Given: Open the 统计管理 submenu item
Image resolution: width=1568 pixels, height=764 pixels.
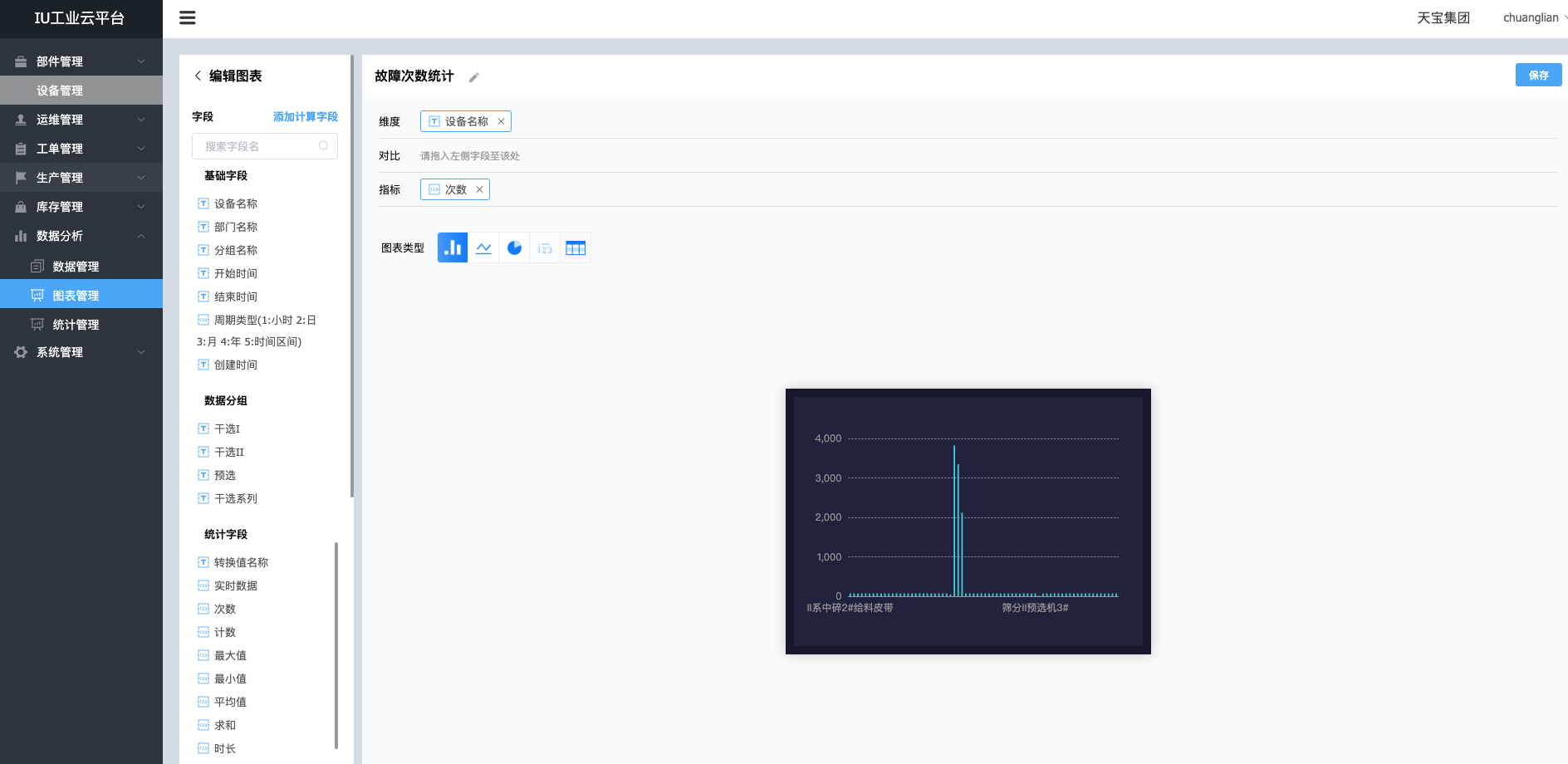Looking at the screenshot, I should click(81, 325).
